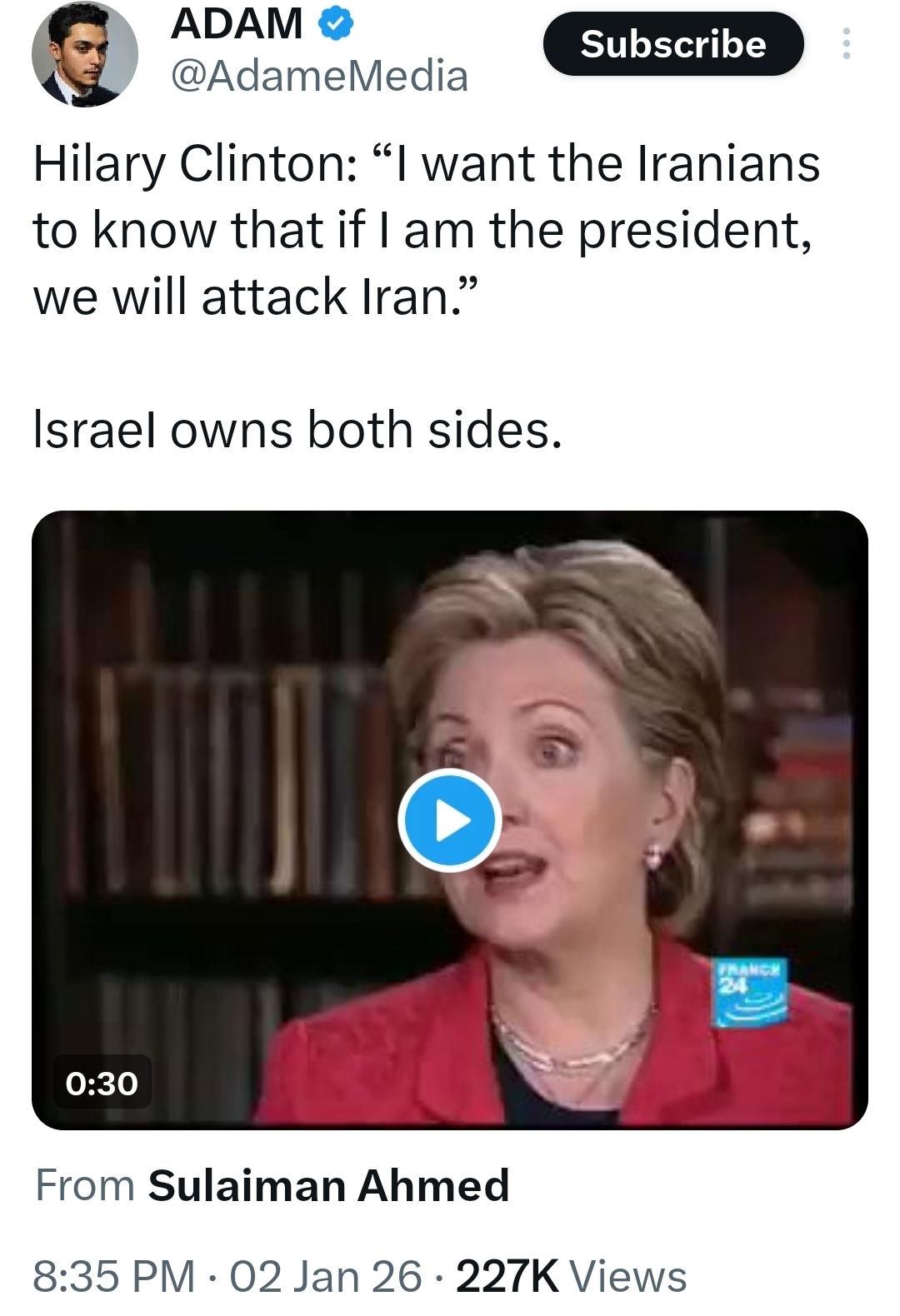The image size is (900, 1316).
Task: Open the Sulaiman Ahmed source link
Action: (x=328, y=1185)
